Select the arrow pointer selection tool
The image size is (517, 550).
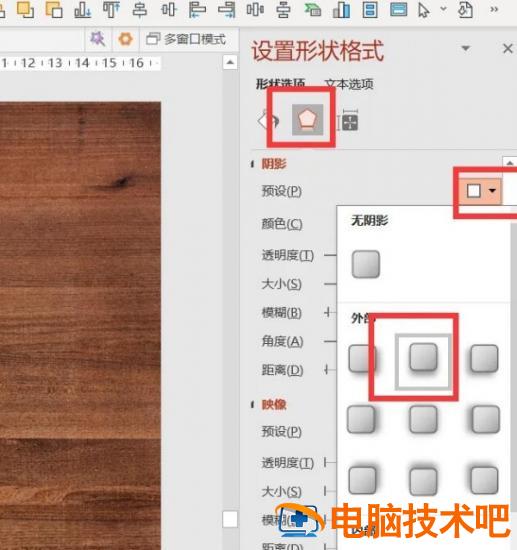tap(424, 9)
